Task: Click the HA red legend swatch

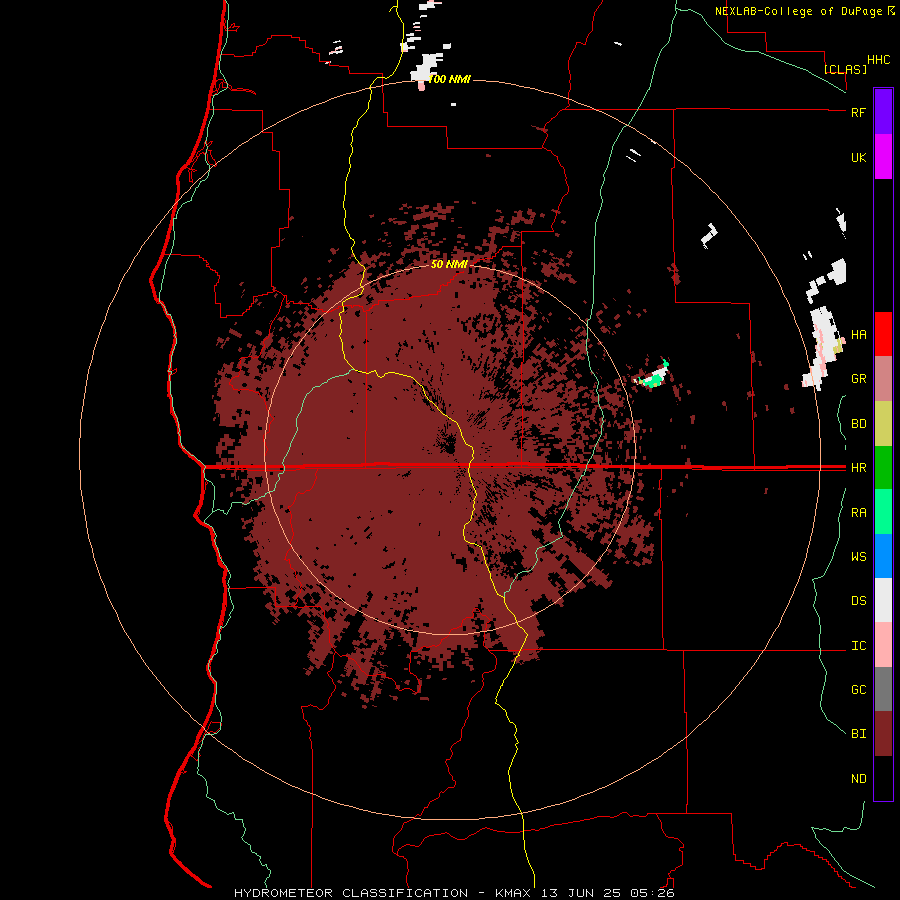Action: coord(883,334)
